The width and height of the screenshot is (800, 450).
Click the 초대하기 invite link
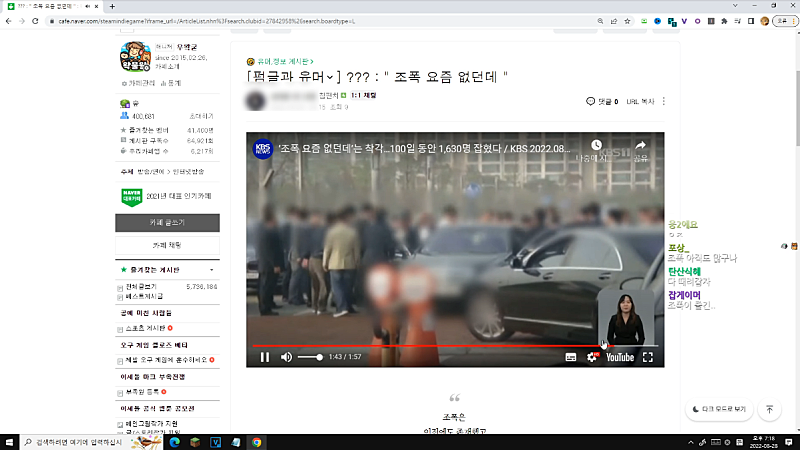tap(202, 116)
